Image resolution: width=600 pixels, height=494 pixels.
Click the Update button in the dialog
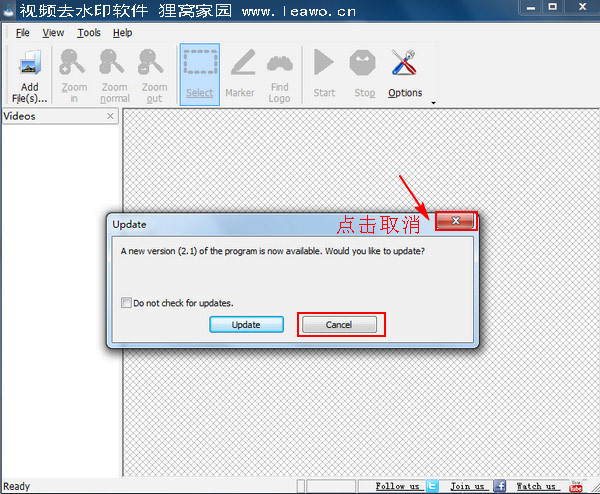tap(246, 324)
